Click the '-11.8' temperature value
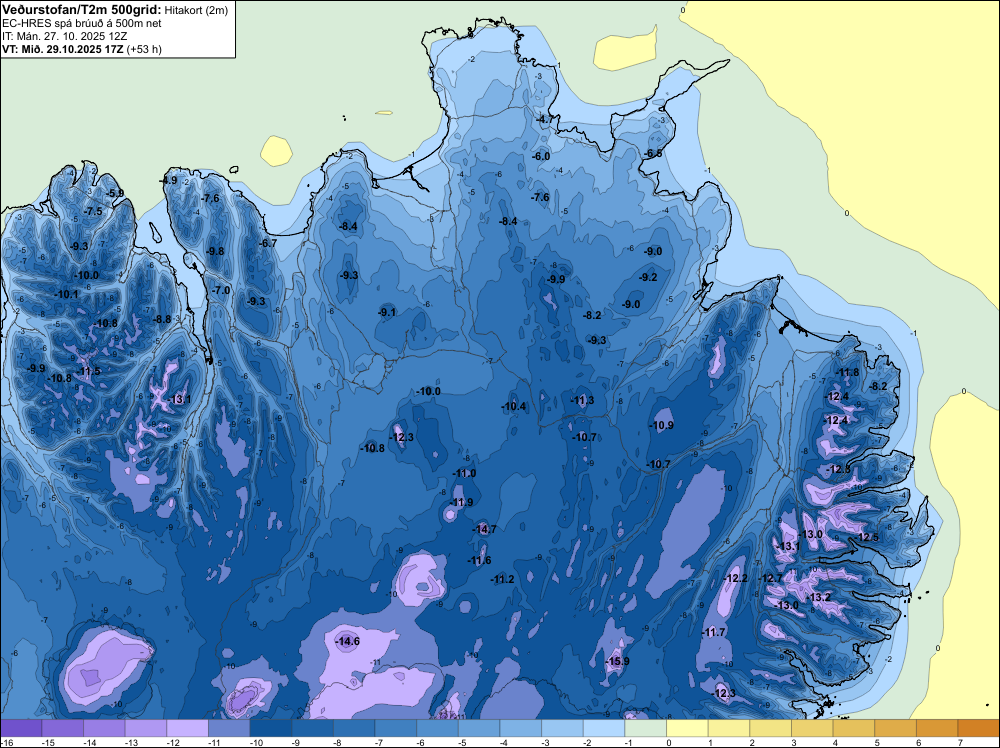Screen dimensions: 1000x748 coord(848,373)
